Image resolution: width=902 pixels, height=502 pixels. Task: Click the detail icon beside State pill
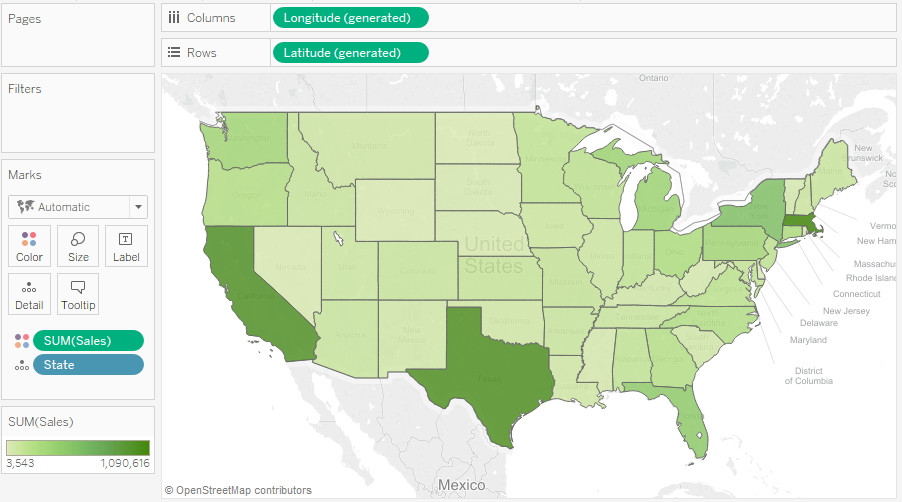[22, 365]
